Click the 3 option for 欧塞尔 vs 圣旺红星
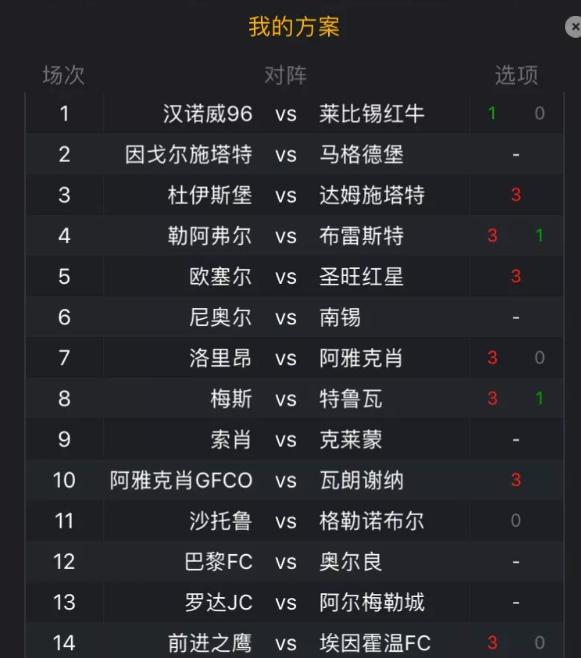Image resolution: width=581 pixels, height=658 pixels. (516, 276)
